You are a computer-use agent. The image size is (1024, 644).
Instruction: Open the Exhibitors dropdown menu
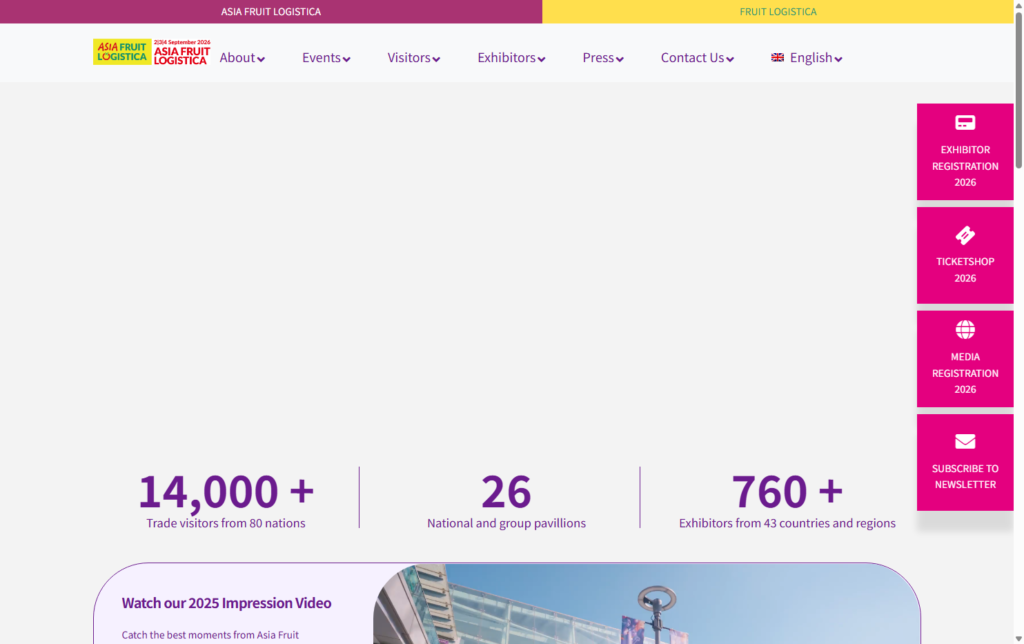(x=511, y=58)
